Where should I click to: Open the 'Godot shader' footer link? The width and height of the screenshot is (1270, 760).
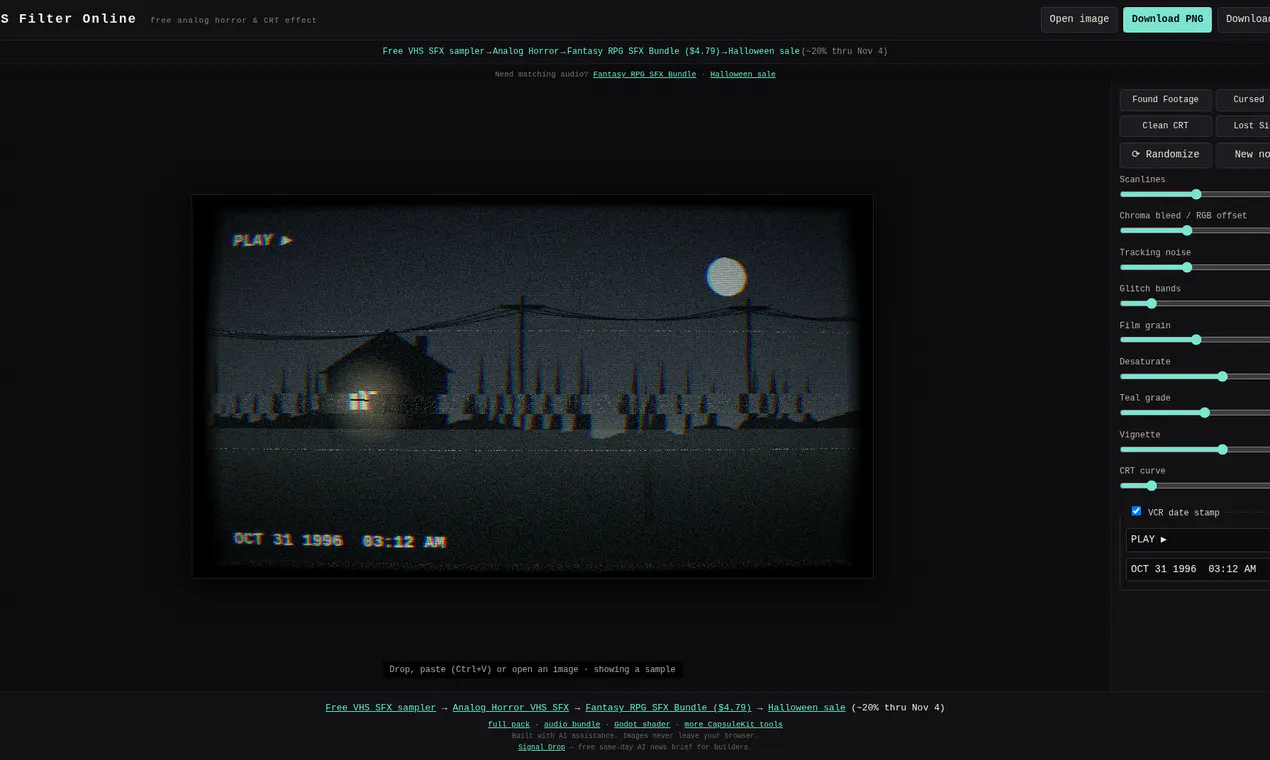point(642,724)
